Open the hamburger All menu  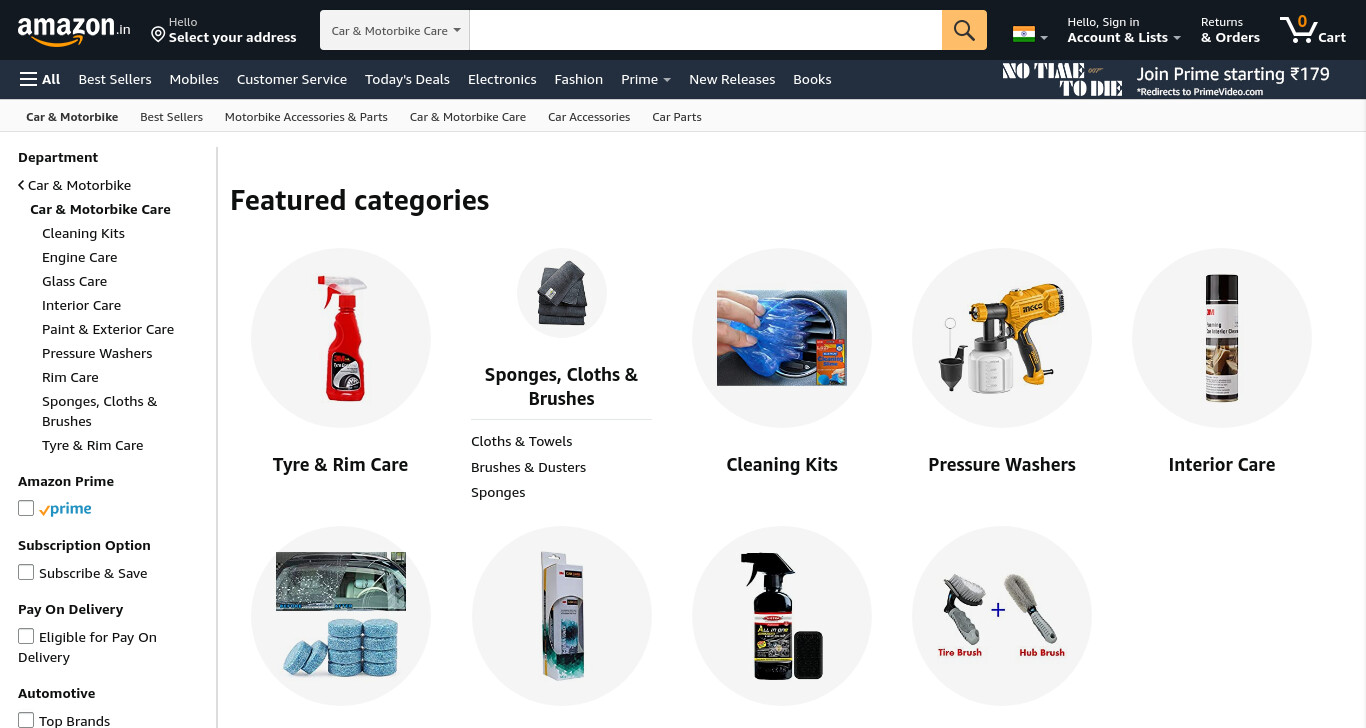click(x=40, y=79)
